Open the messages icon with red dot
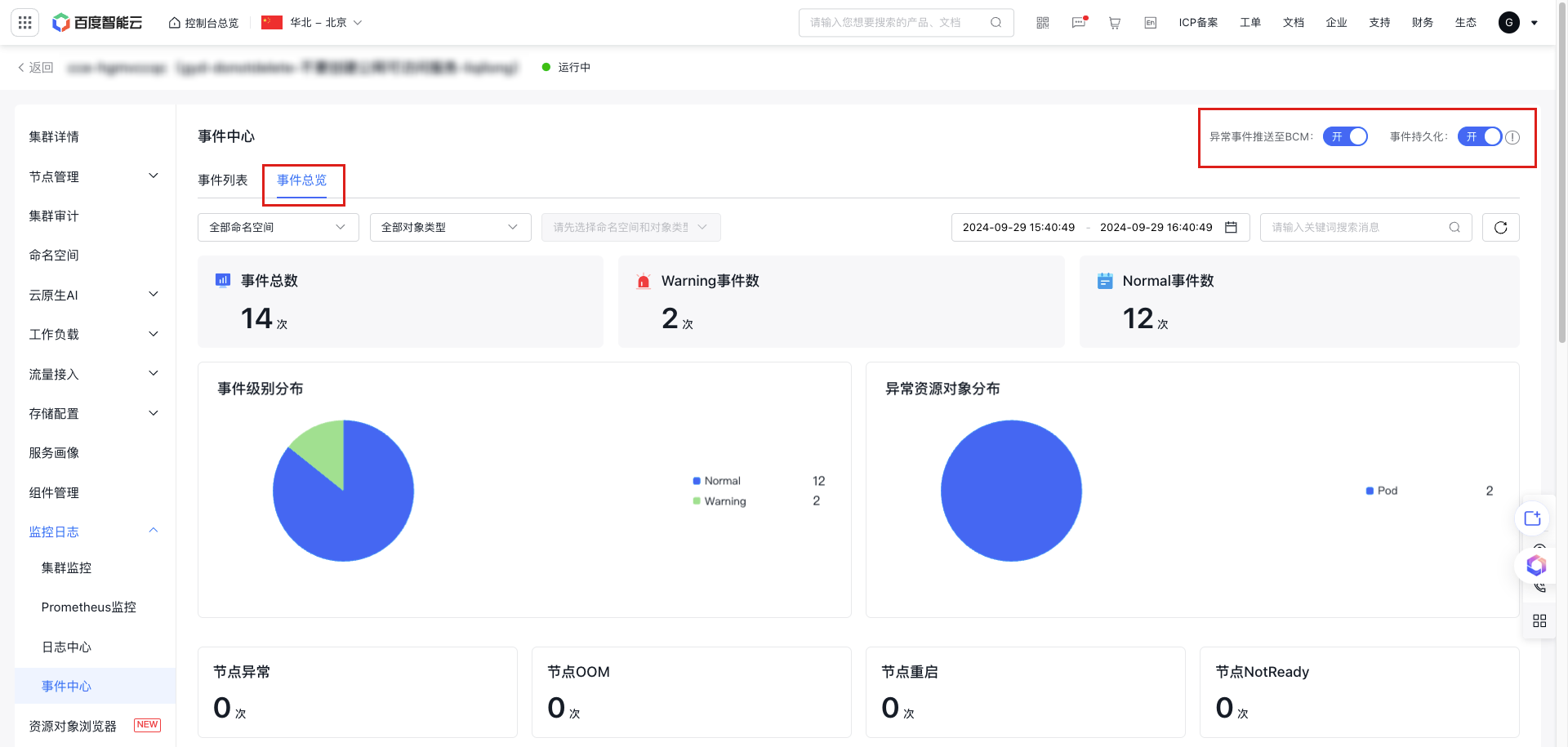Viewport: 1568px width, 747px height. coord(1079,22)
